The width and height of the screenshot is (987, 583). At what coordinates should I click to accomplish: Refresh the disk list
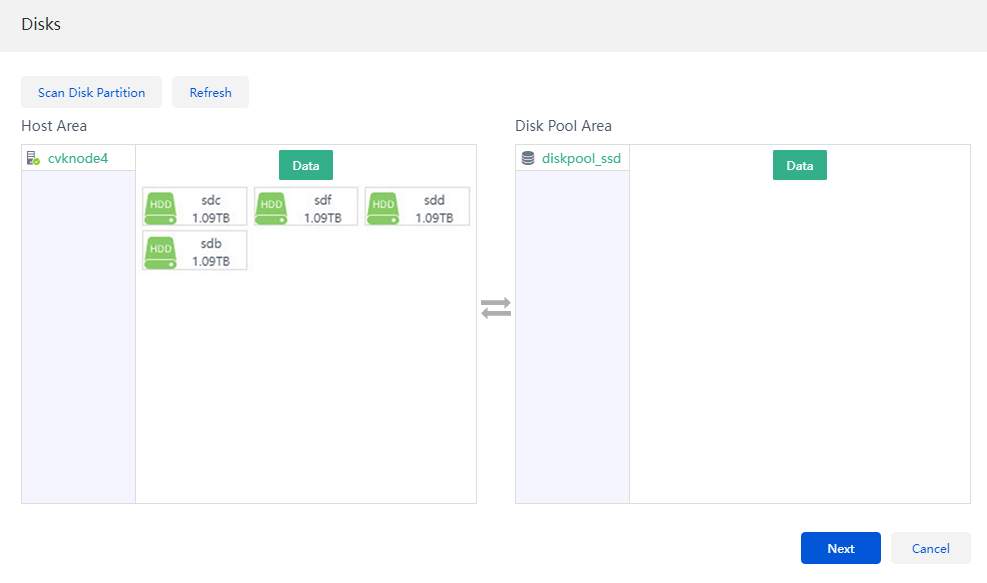click(x=210, y=92)
